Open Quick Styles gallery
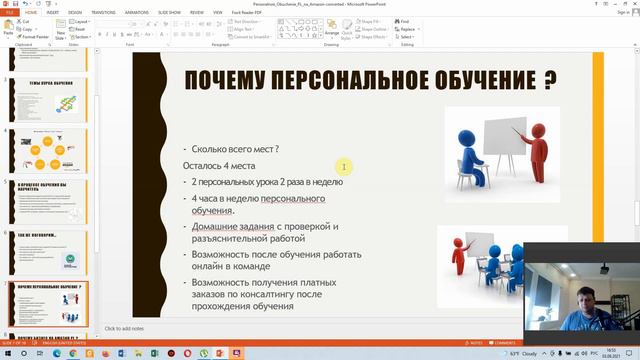The width and height of the screenshot is (640, 360). (347, 29)
